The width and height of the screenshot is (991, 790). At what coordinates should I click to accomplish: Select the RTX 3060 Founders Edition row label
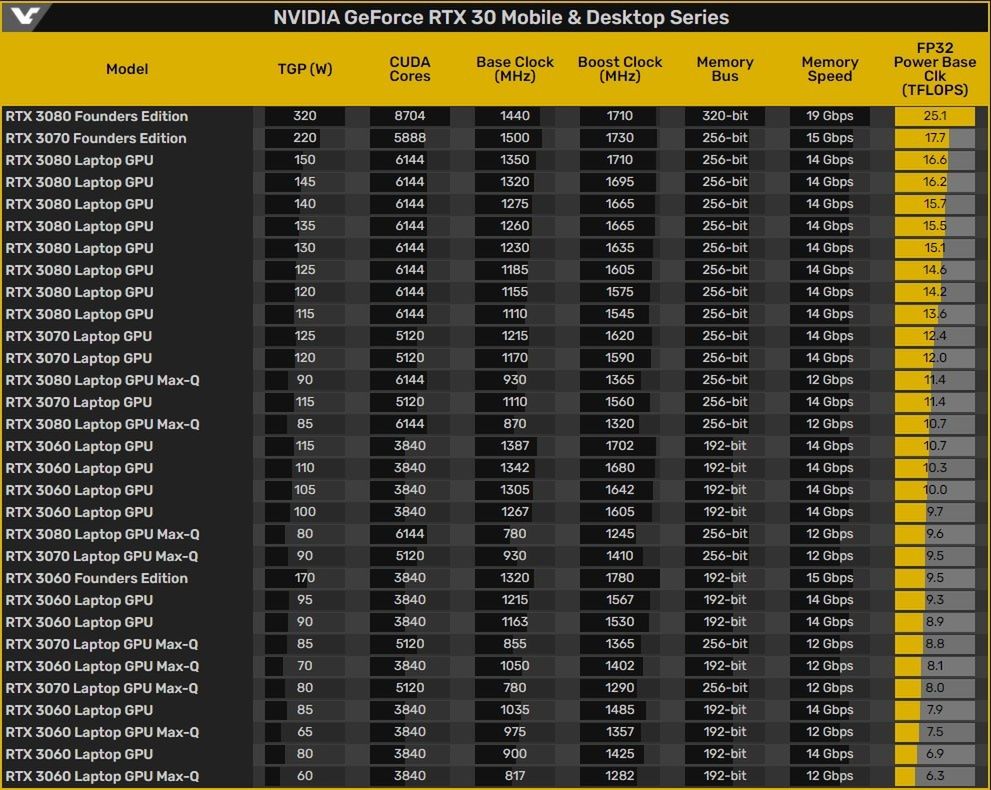[97, 578]
